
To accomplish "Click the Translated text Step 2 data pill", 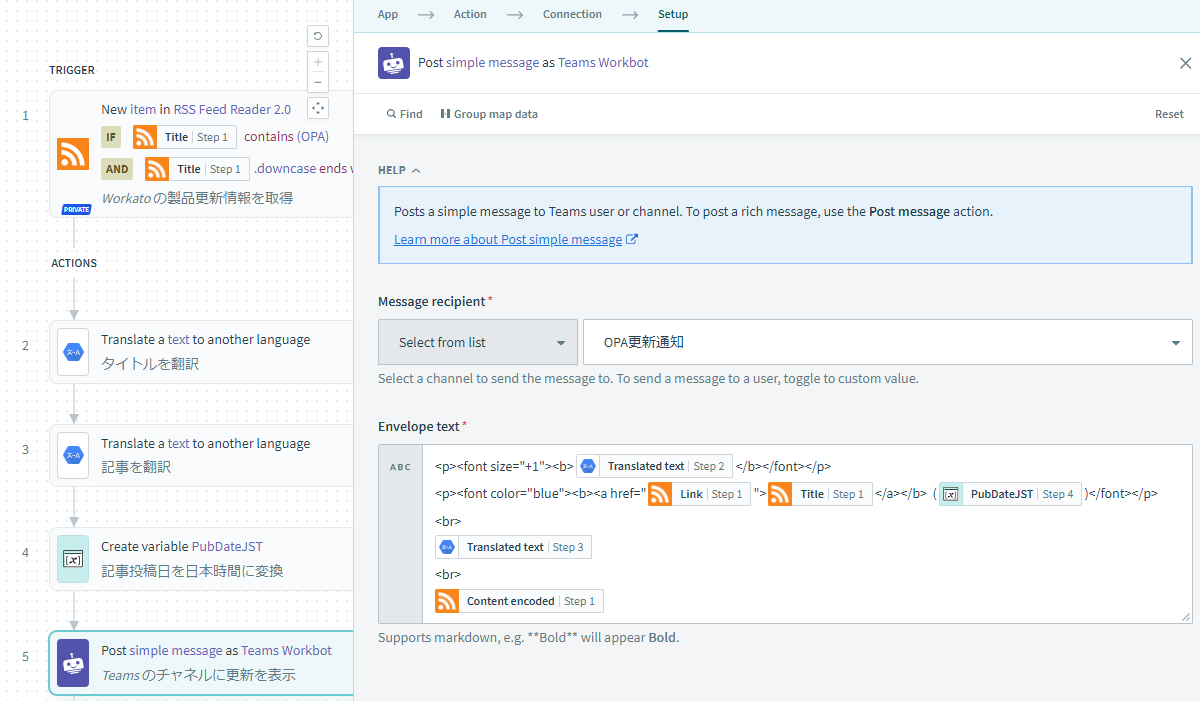I will pos(655,466).
